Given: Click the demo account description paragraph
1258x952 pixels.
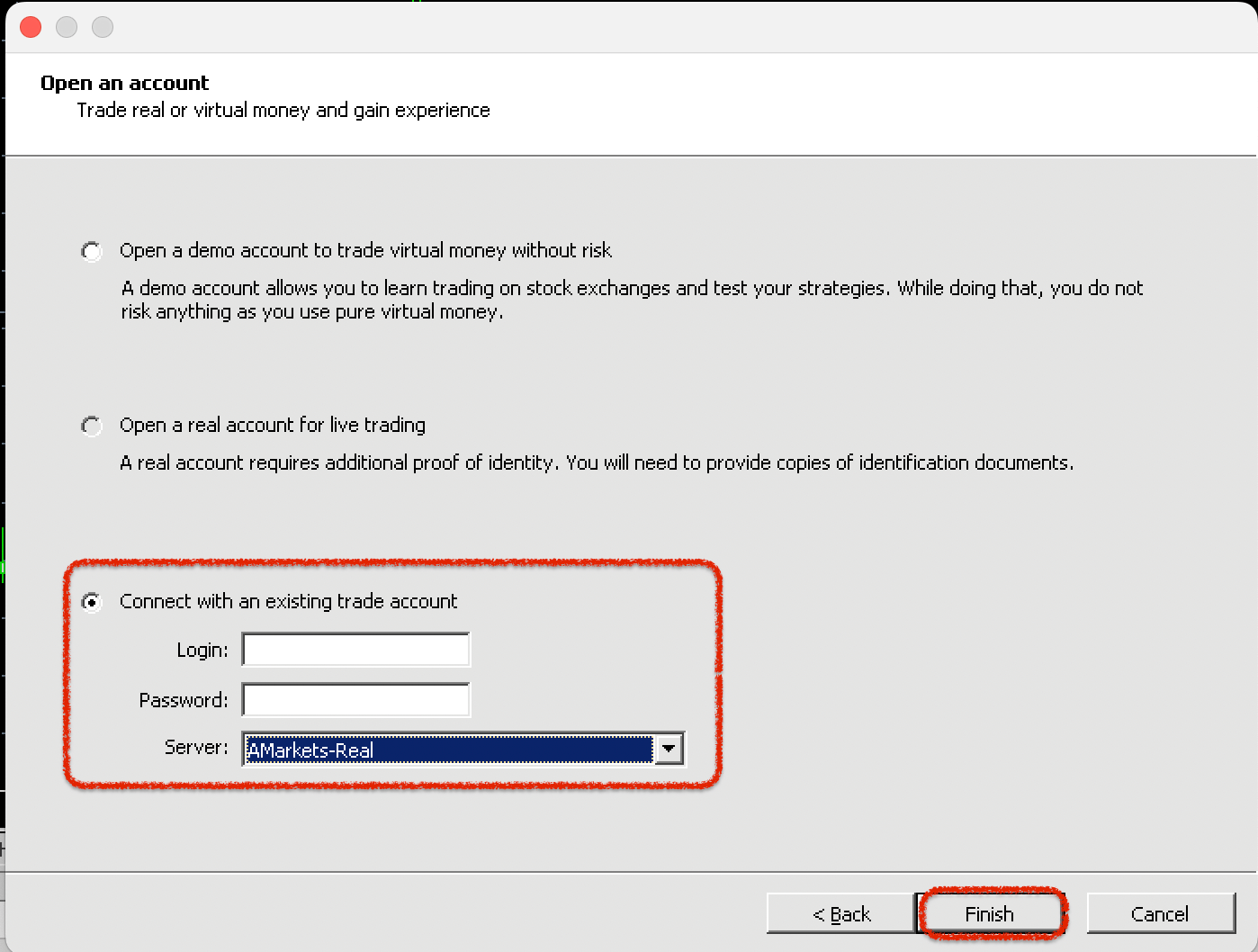Looking at the screenshot, I should (x=630, y=300).
